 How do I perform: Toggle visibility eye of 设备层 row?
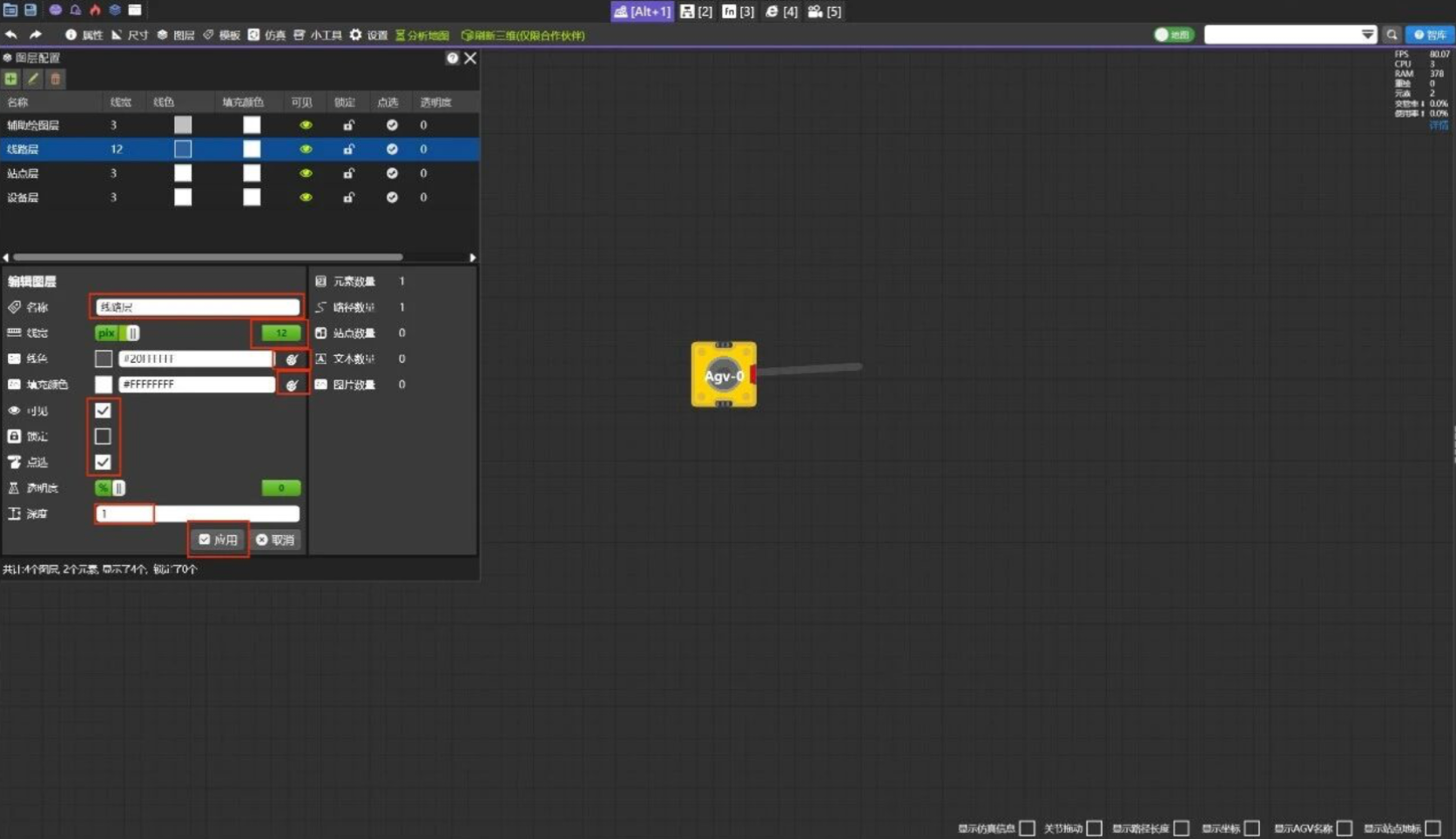pos(306,198)
